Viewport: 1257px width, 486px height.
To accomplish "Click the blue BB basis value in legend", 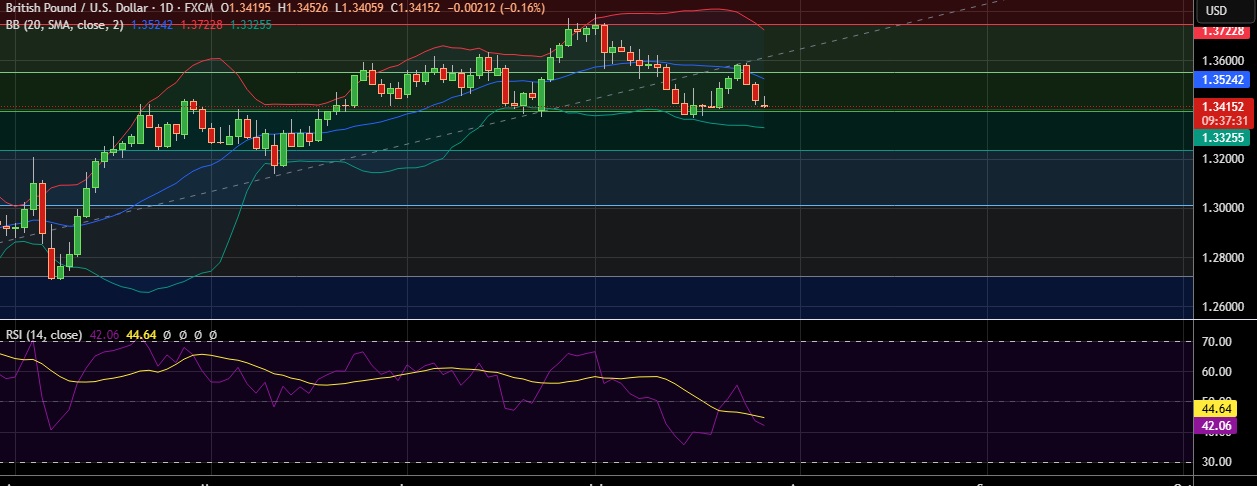I will tap(152, 25).
